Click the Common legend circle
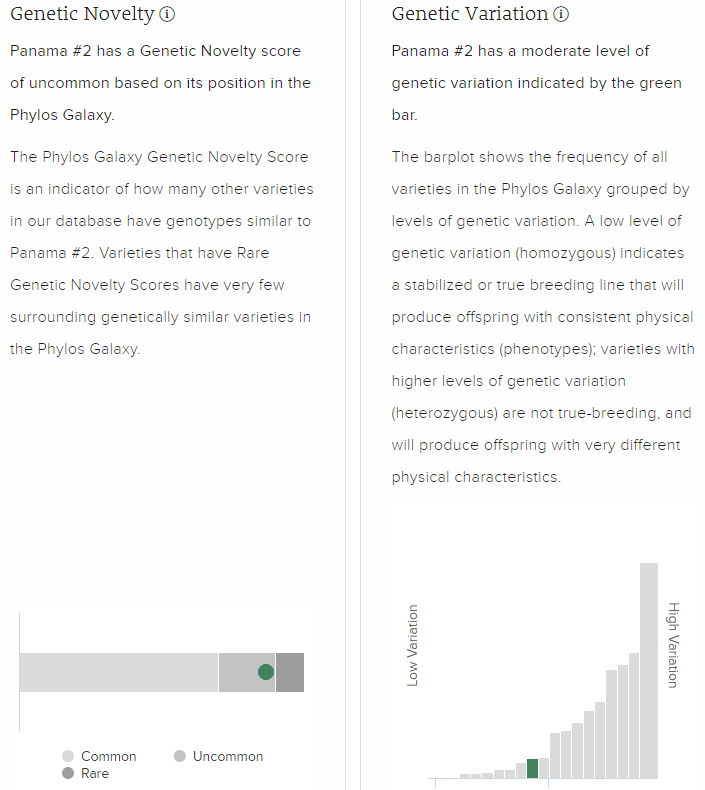 click(x=68, y=757)
